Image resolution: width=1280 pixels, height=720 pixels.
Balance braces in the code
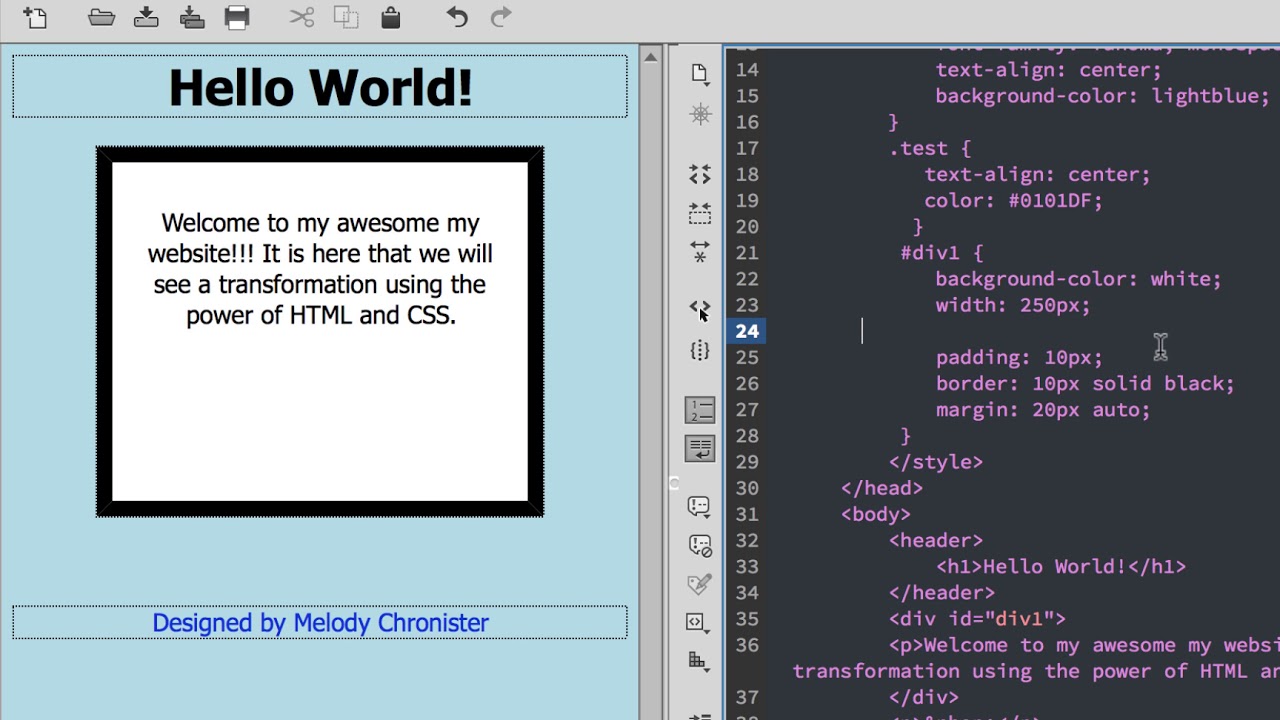pyautogui.click(x=700, y=350)
